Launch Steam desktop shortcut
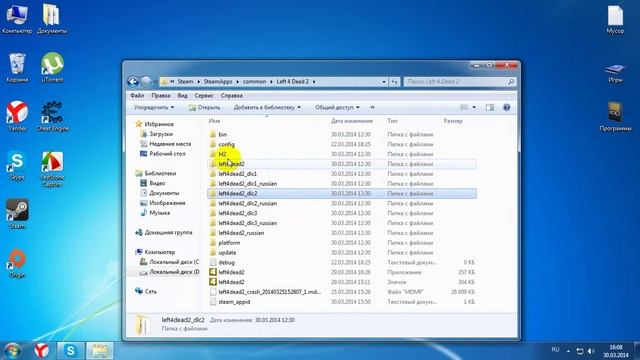The width and height of the screenshot is (640, 360). (17, 214)
